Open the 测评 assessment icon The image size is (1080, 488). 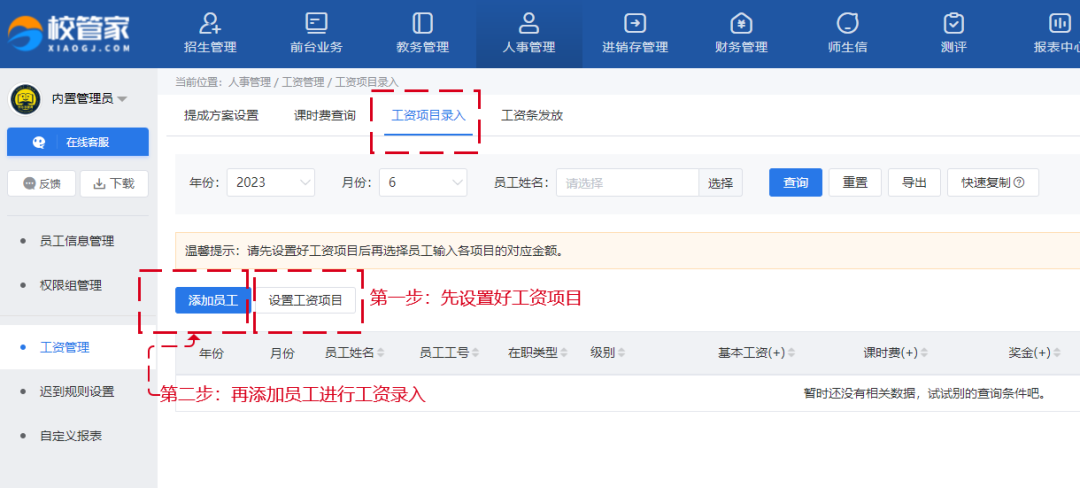pos(953,23)
